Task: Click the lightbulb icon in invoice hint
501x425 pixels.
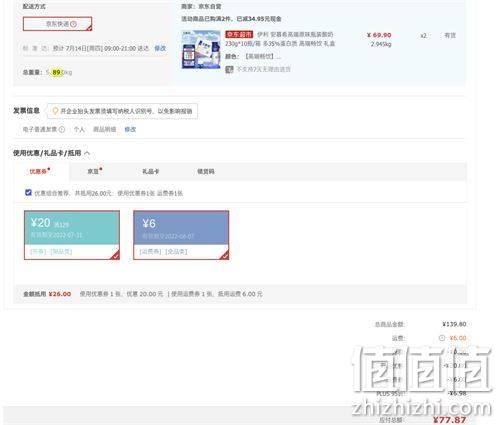Action: 55,111
